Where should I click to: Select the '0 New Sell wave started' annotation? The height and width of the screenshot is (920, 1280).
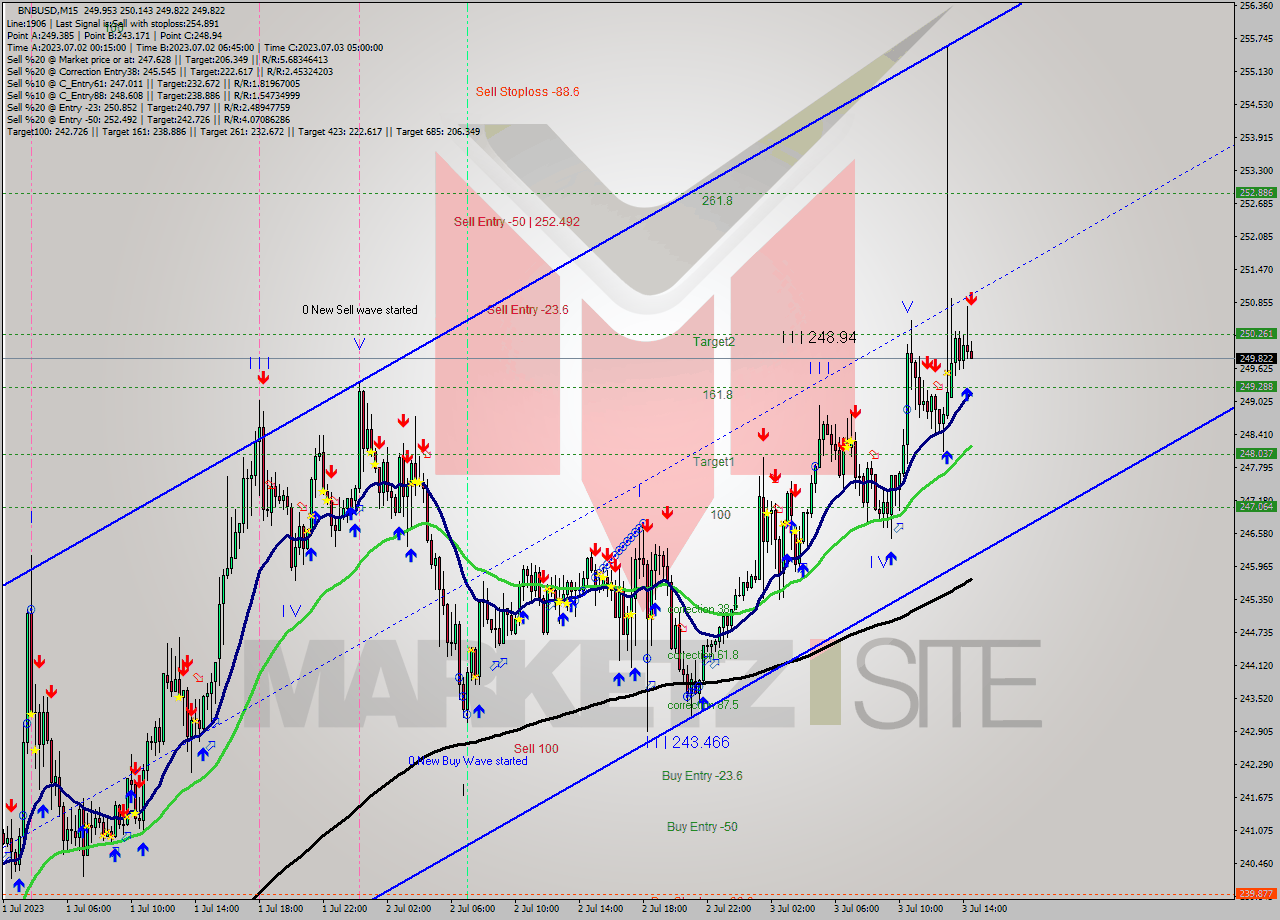point(360,310)
